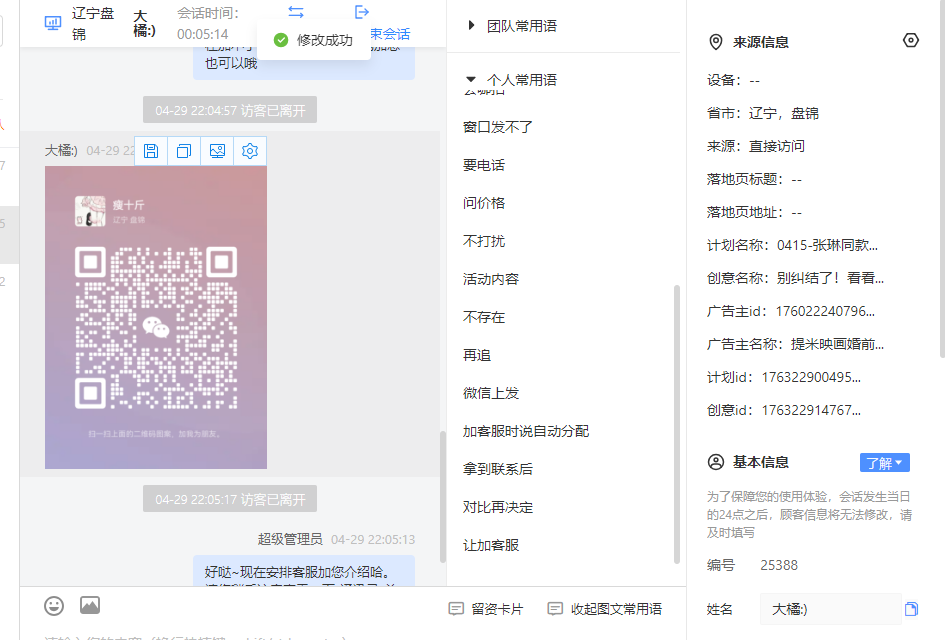945x640 pixels.
Task: Choose the 再追 quick phrase
Action: pyautogui.click(x=477, y=355)
